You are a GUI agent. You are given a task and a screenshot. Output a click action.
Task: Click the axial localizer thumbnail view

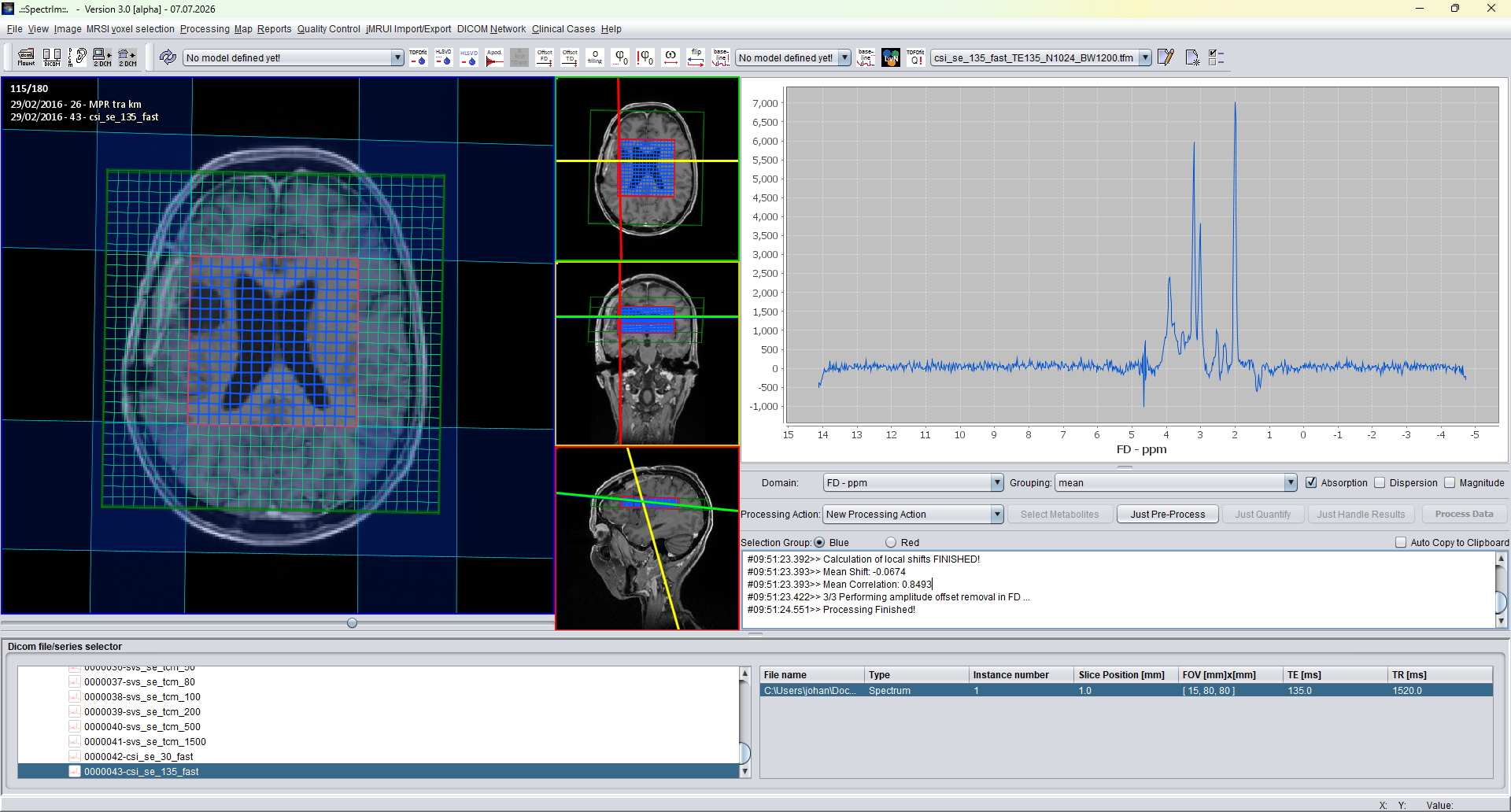click(647, 168)
